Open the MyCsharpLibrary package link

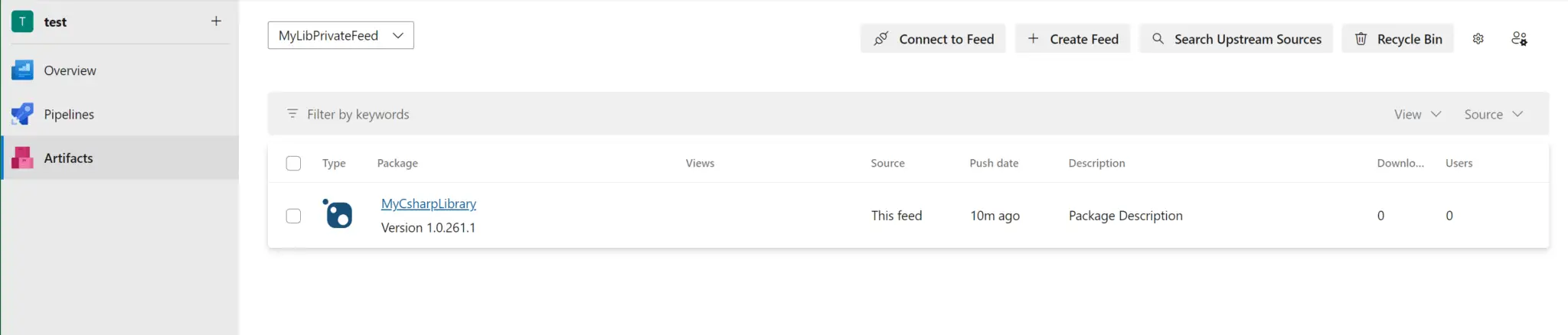click(x=429, y=203)
